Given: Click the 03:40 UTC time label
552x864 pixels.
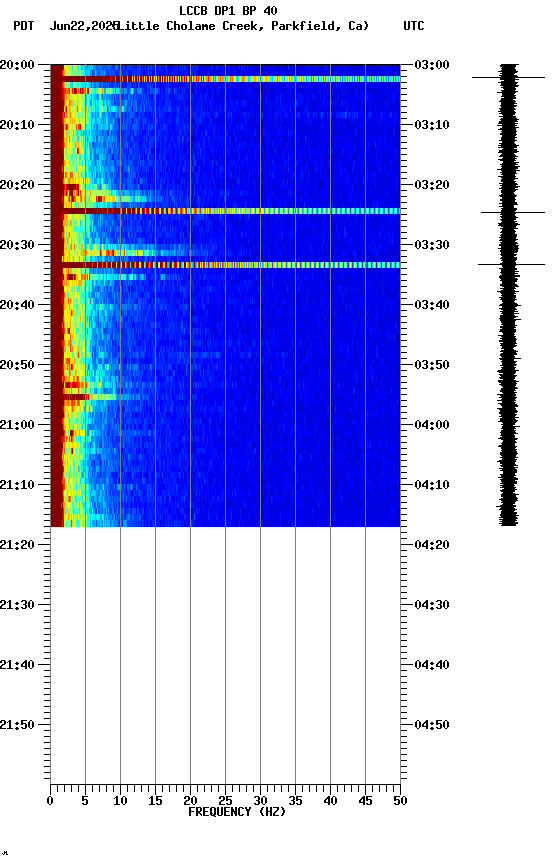Looking at the screenshot, I should [x=432, y=305].
